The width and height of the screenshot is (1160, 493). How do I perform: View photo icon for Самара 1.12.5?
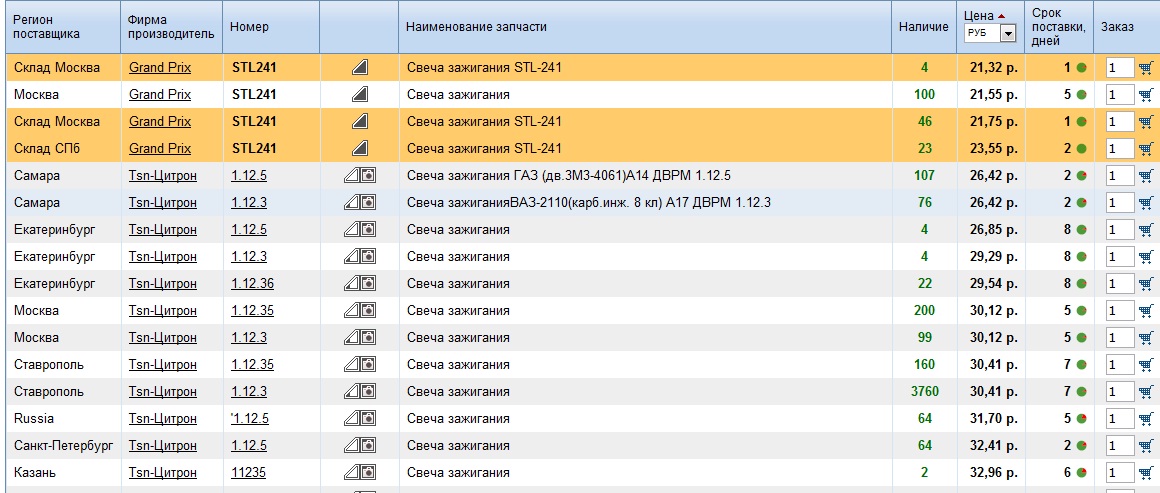pos(368,175)
